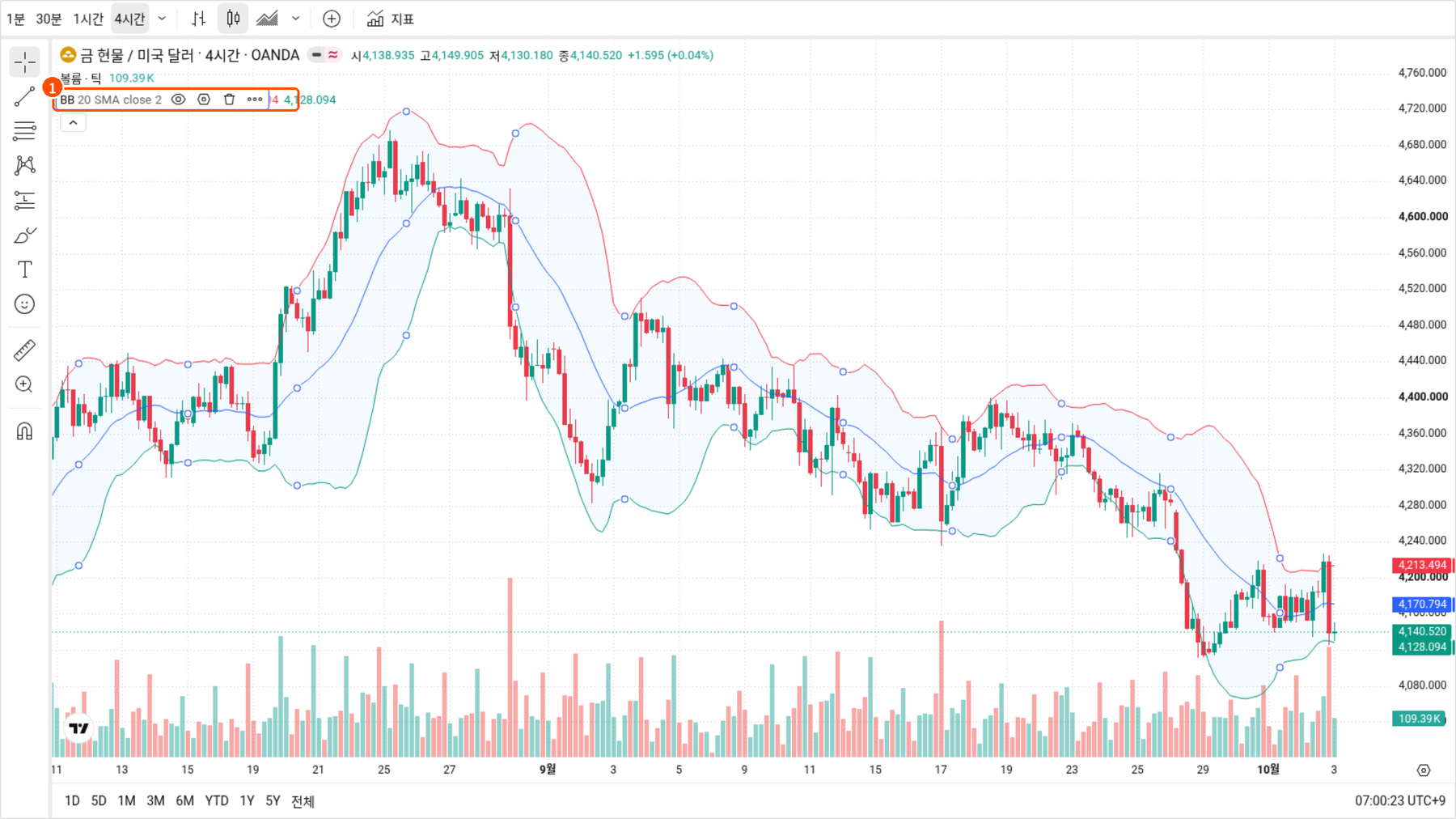Add a symbol to compare

click(332, 19)
